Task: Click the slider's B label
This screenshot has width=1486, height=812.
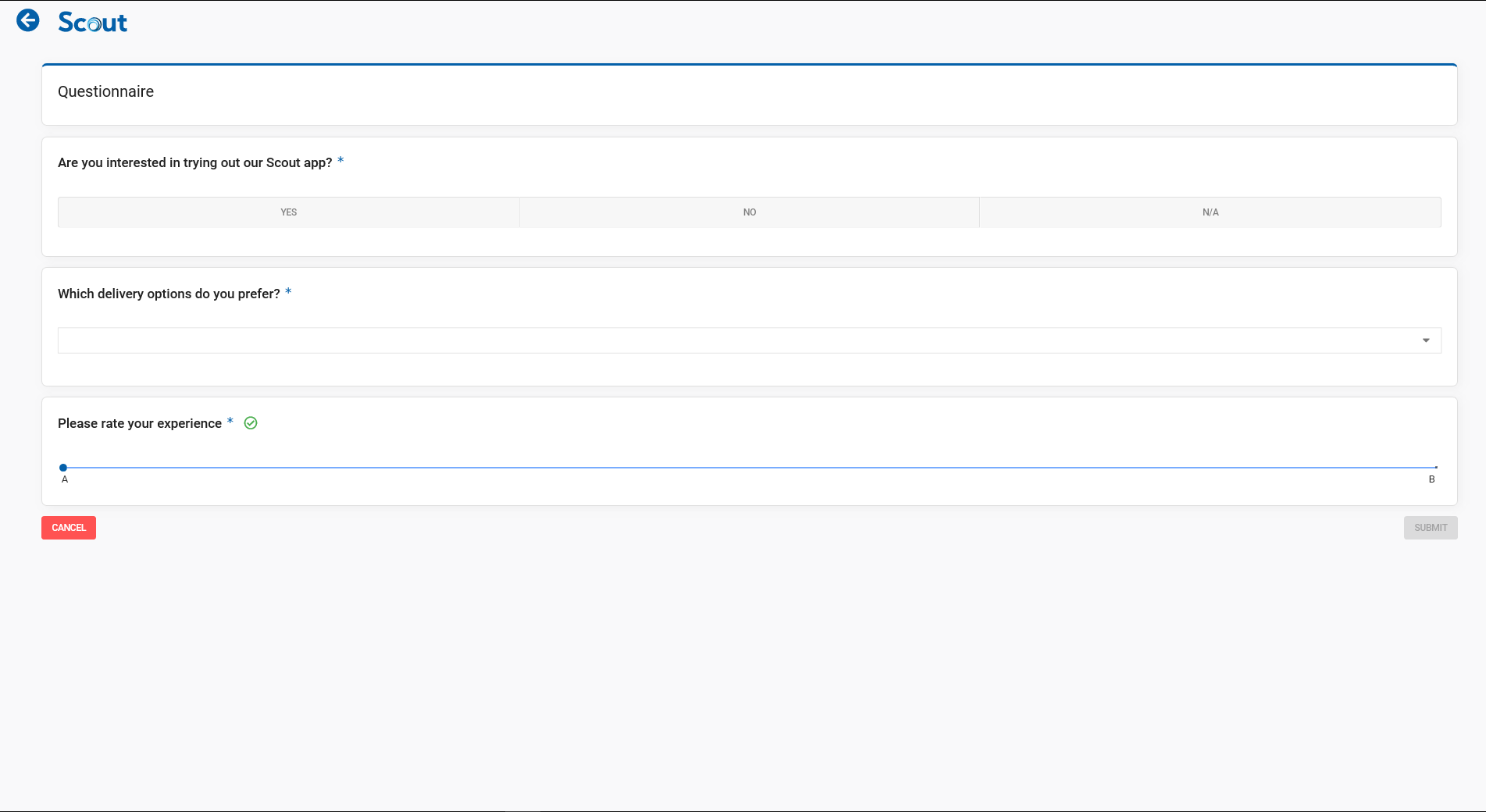Action: click(1432, 479)
